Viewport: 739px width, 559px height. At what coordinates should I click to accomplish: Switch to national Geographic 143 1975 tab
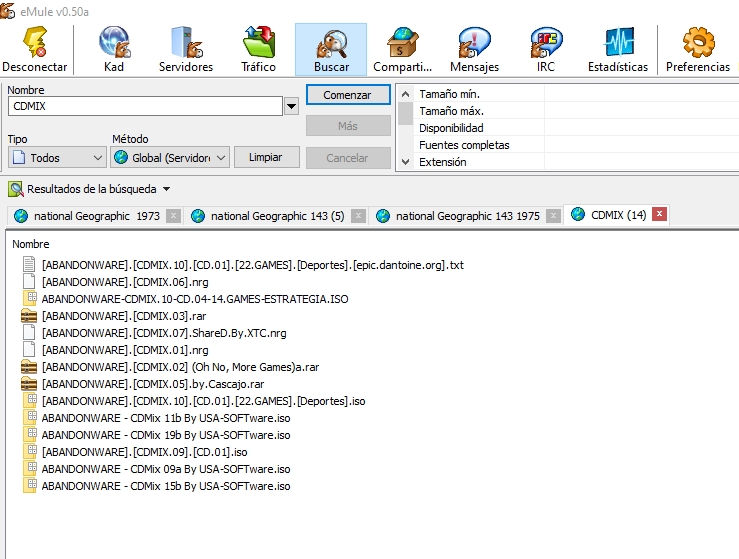468,216
